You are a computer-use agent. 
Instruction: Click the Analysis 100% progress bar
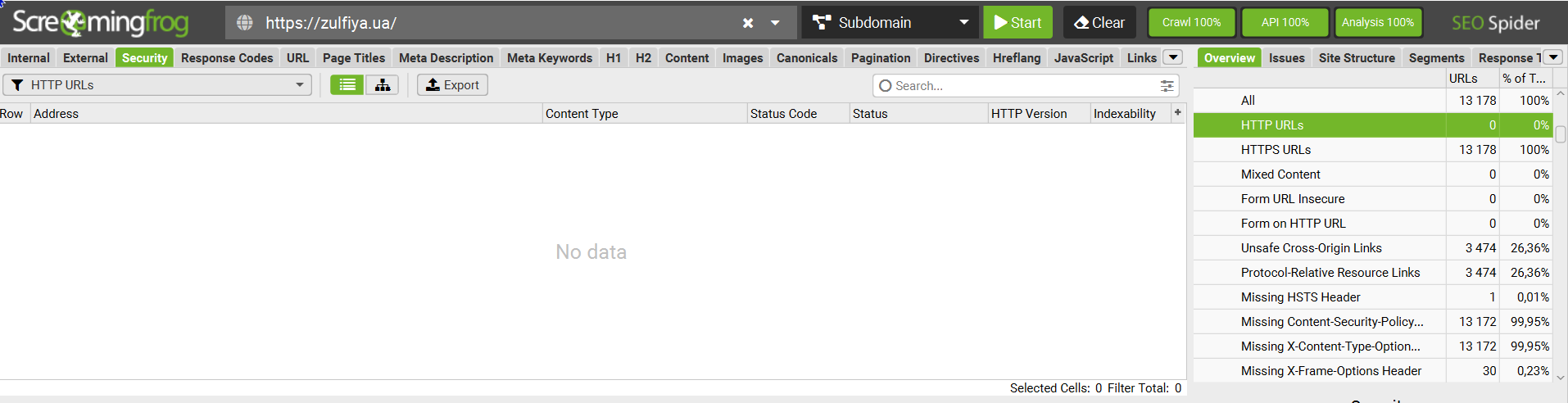[x=1377, y=23]
